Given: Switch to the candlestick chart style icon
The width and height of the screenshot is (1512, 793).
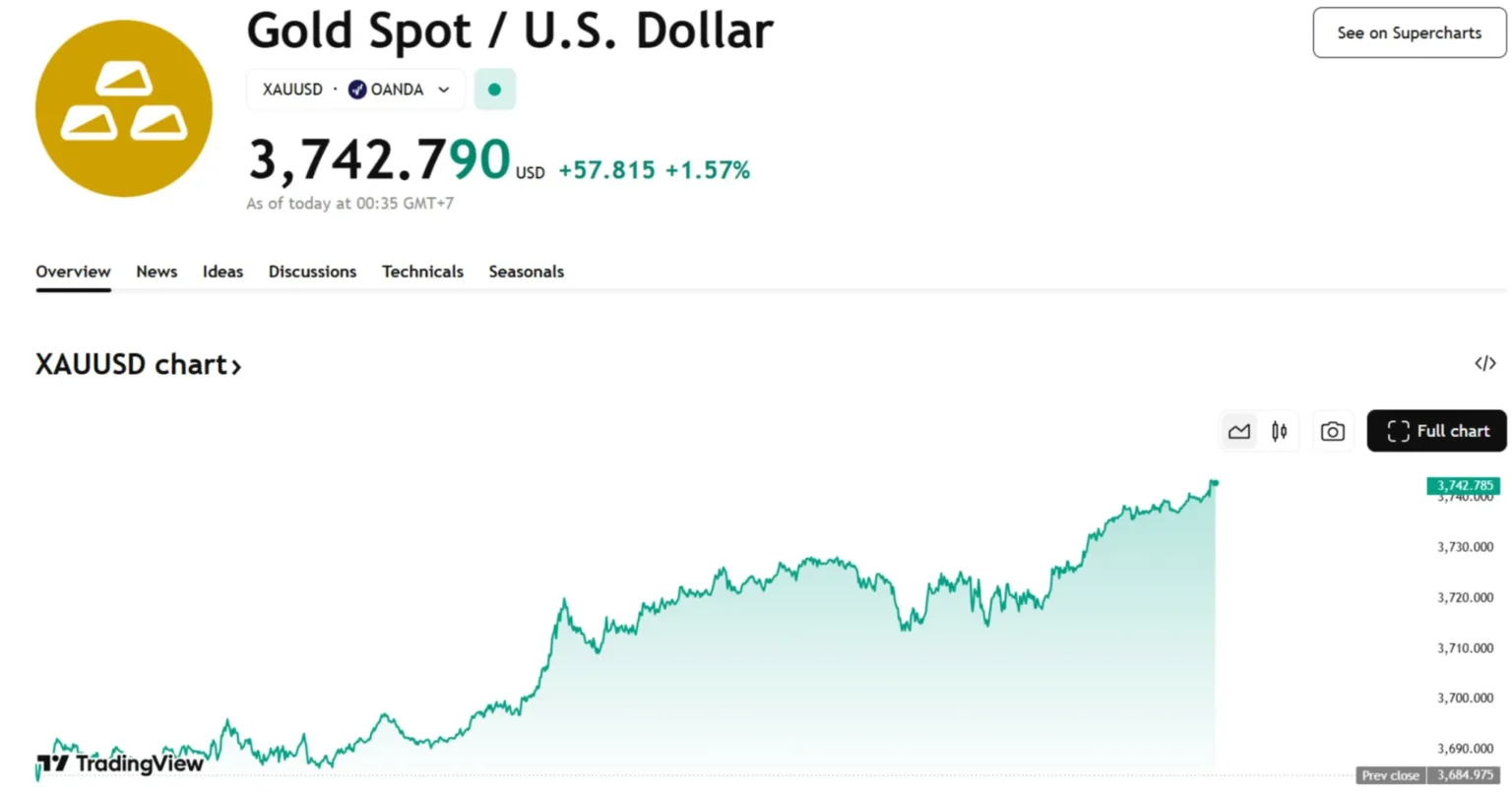Looking at the screenshot, I should pos(1279,431).
